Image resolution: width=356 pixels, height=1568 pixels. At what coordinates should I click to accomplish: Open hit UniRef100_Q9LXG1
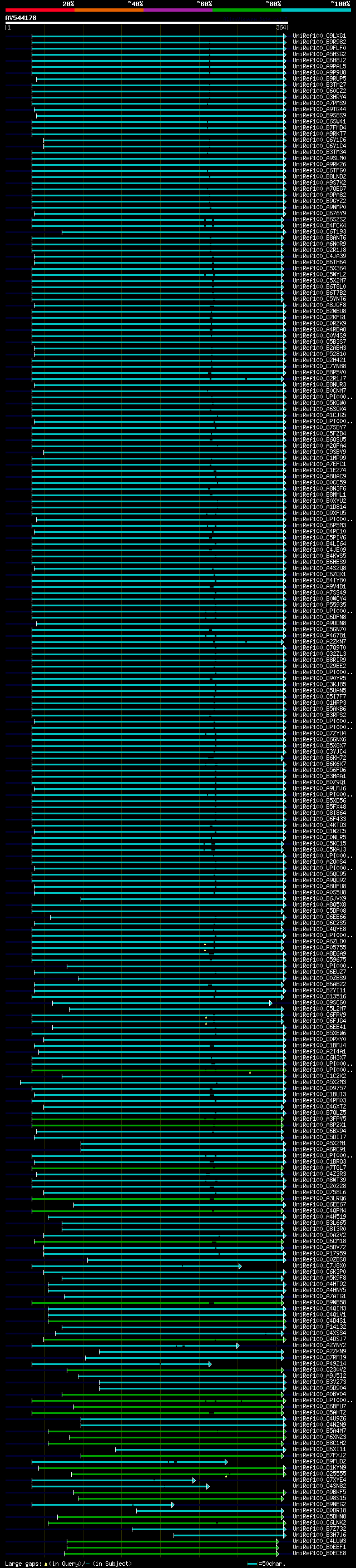pyautogui.click(x=319, y=36)
